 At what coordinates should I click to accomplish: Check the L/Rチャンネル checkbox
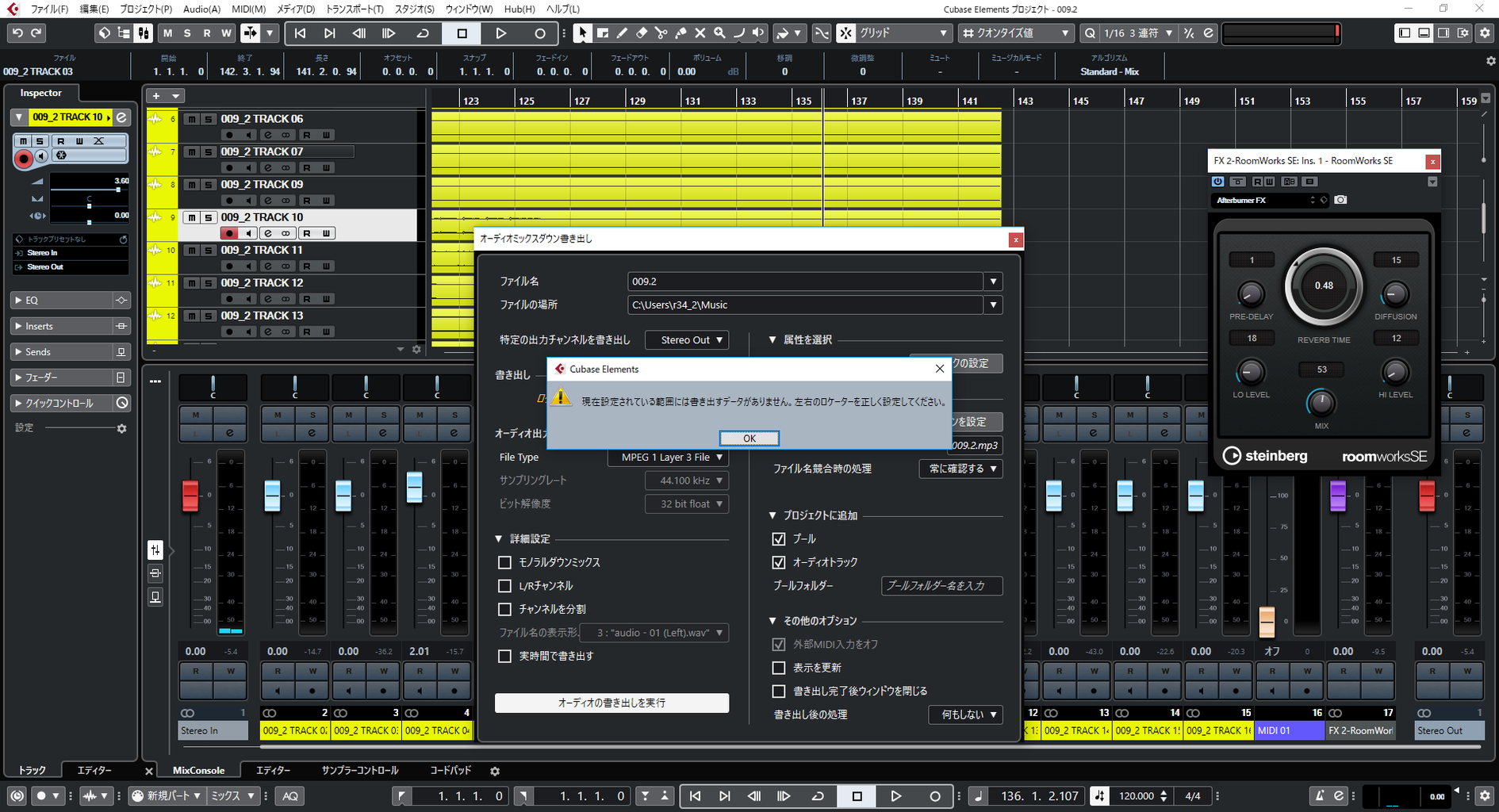[504, 586]
